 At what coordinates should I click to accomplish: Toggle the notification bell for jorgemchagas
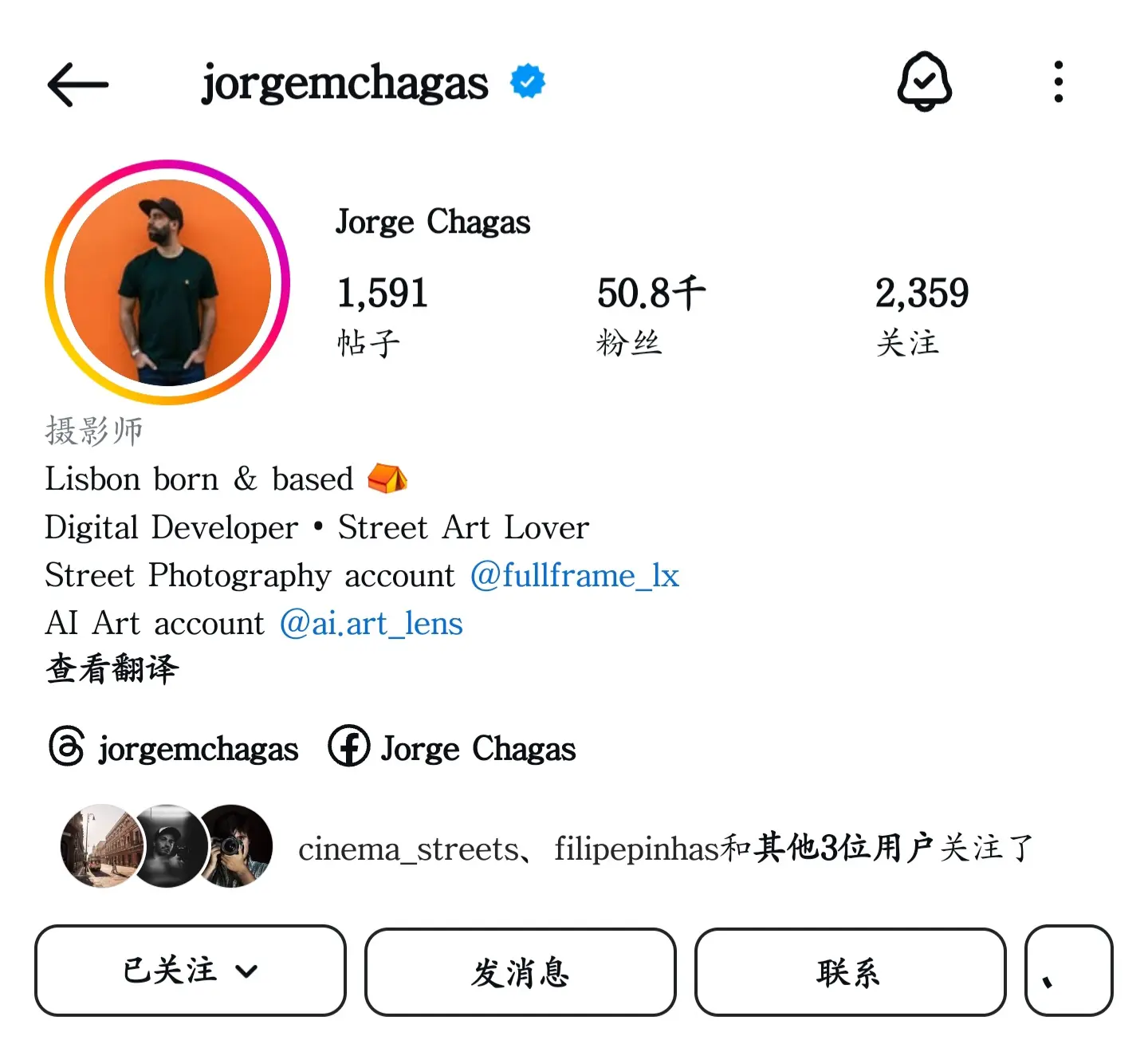point(924,81)
